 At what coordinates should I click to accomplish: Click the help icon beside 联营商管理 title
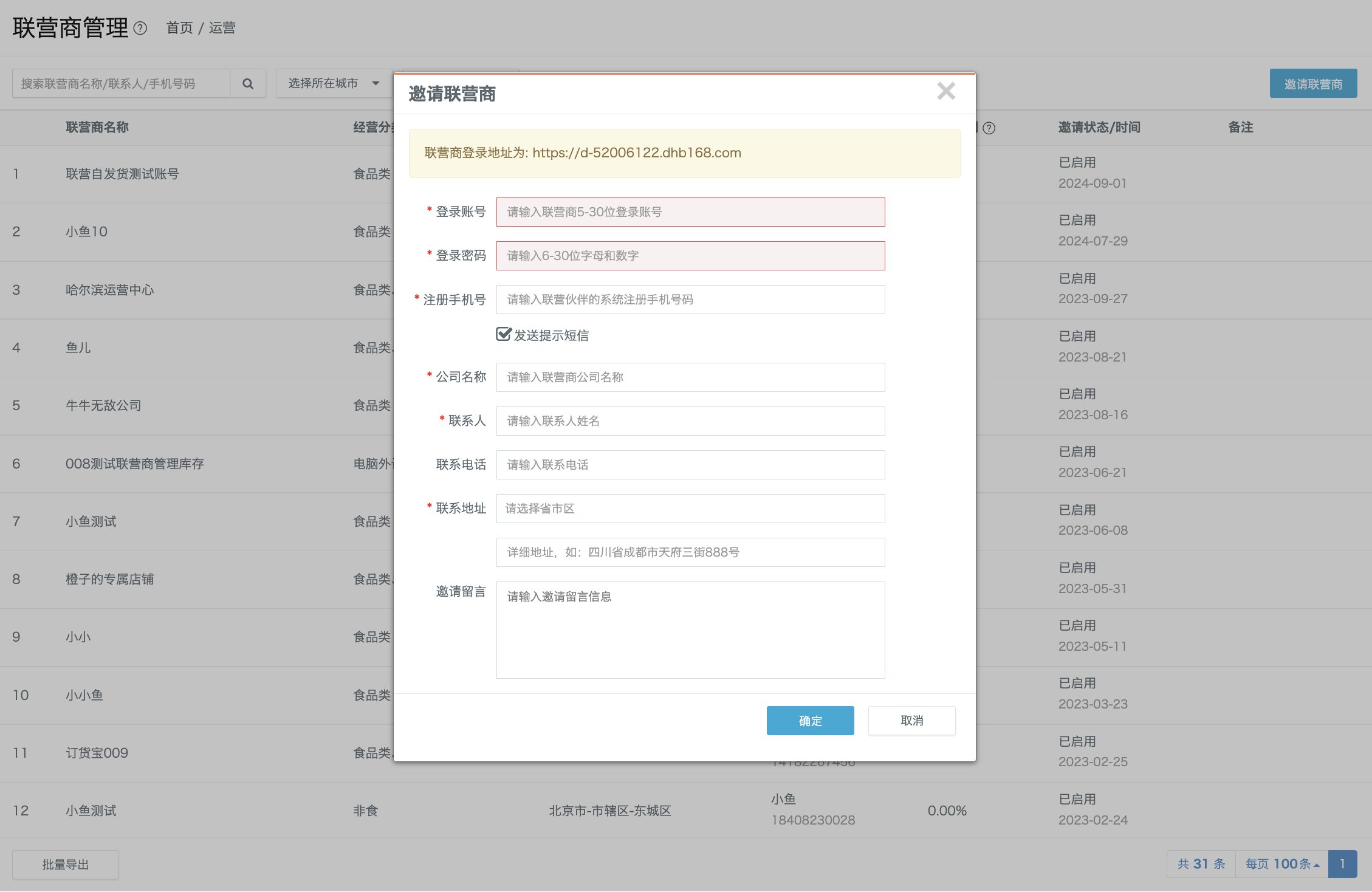point(140,29)
